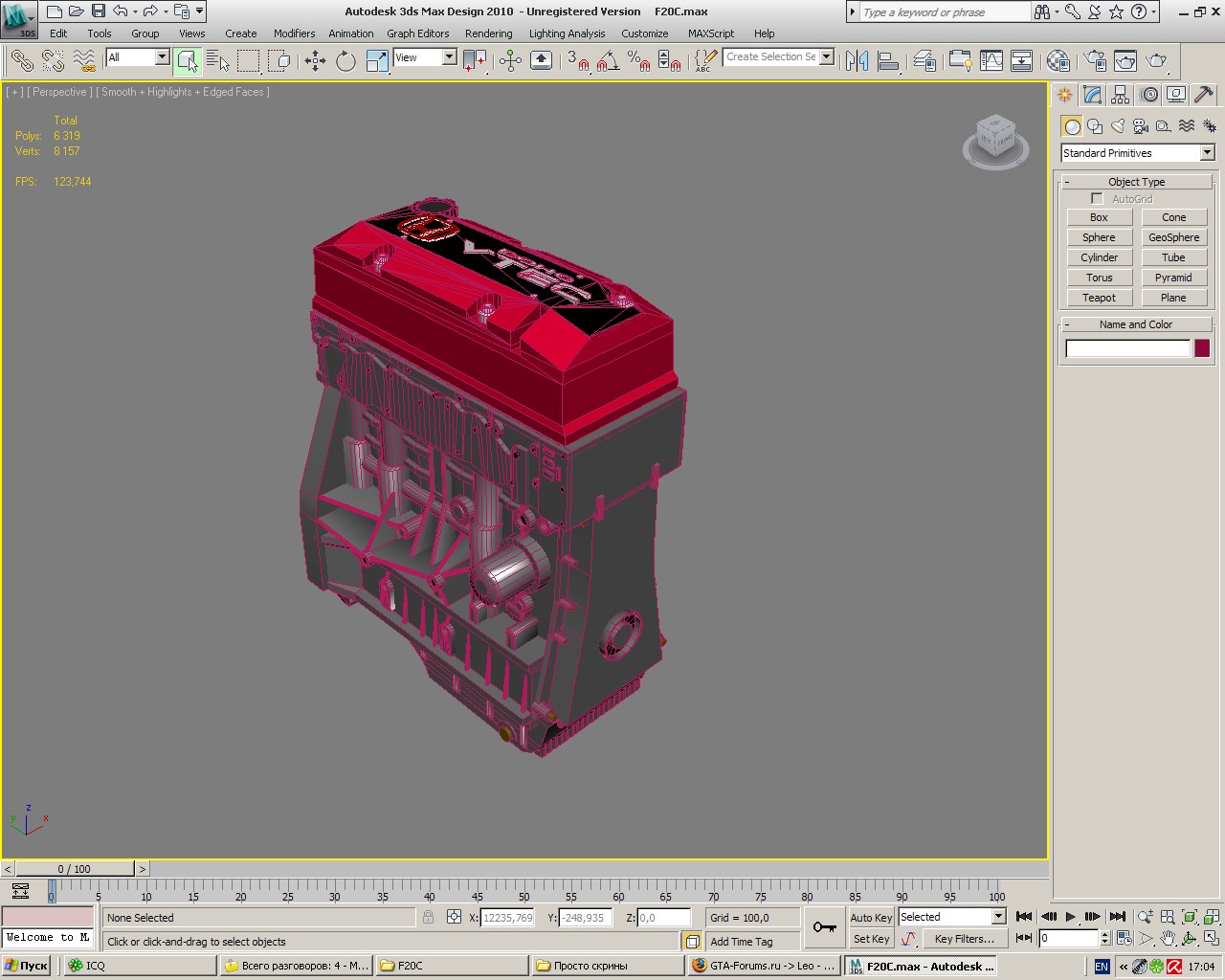Image resolution: width=1225 pixels, height=980 pixels.
Task: Open the Render Setup dialog
Action: pos(1095,61)
